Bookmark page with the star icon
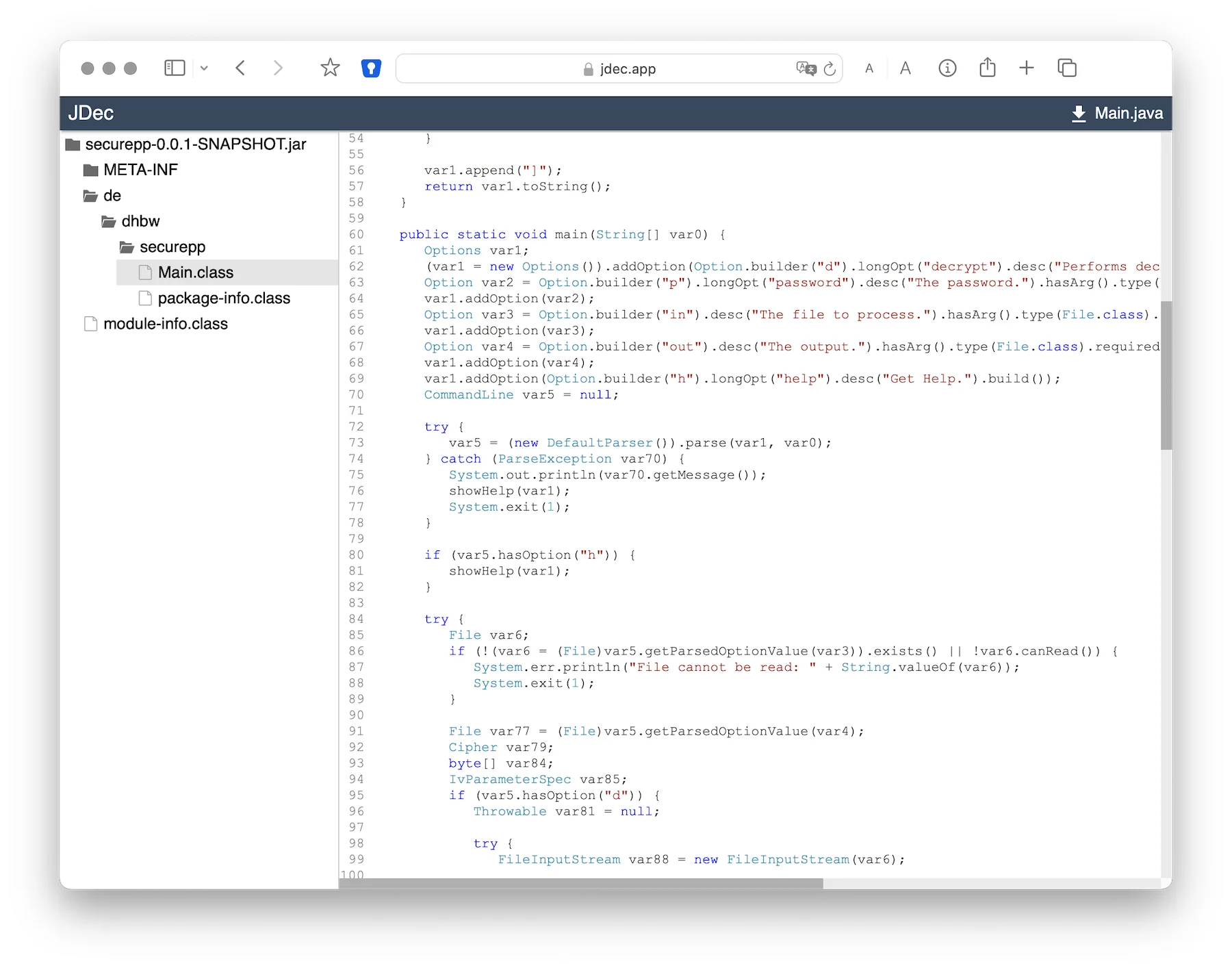Screen dimensions: 1232x968 330,68
